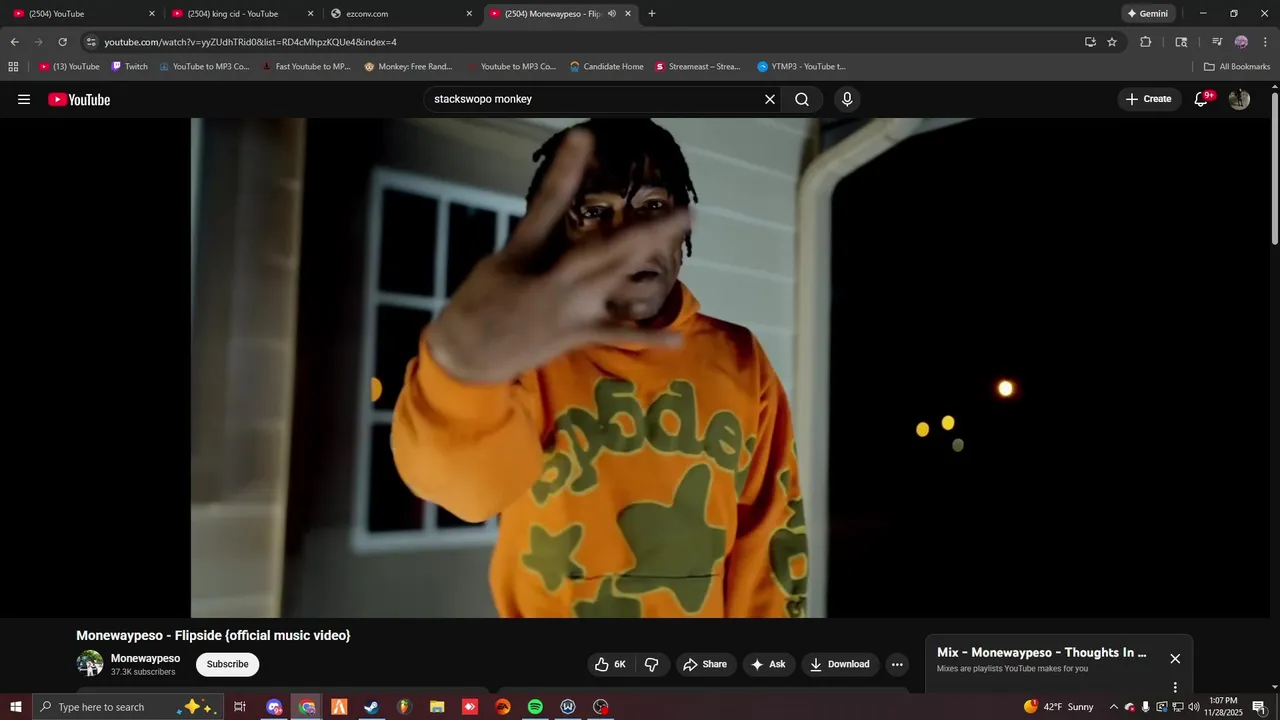Click the Monewaypeso channel name
This screenshot has height=720, width=1280.
tap(145, 658)
